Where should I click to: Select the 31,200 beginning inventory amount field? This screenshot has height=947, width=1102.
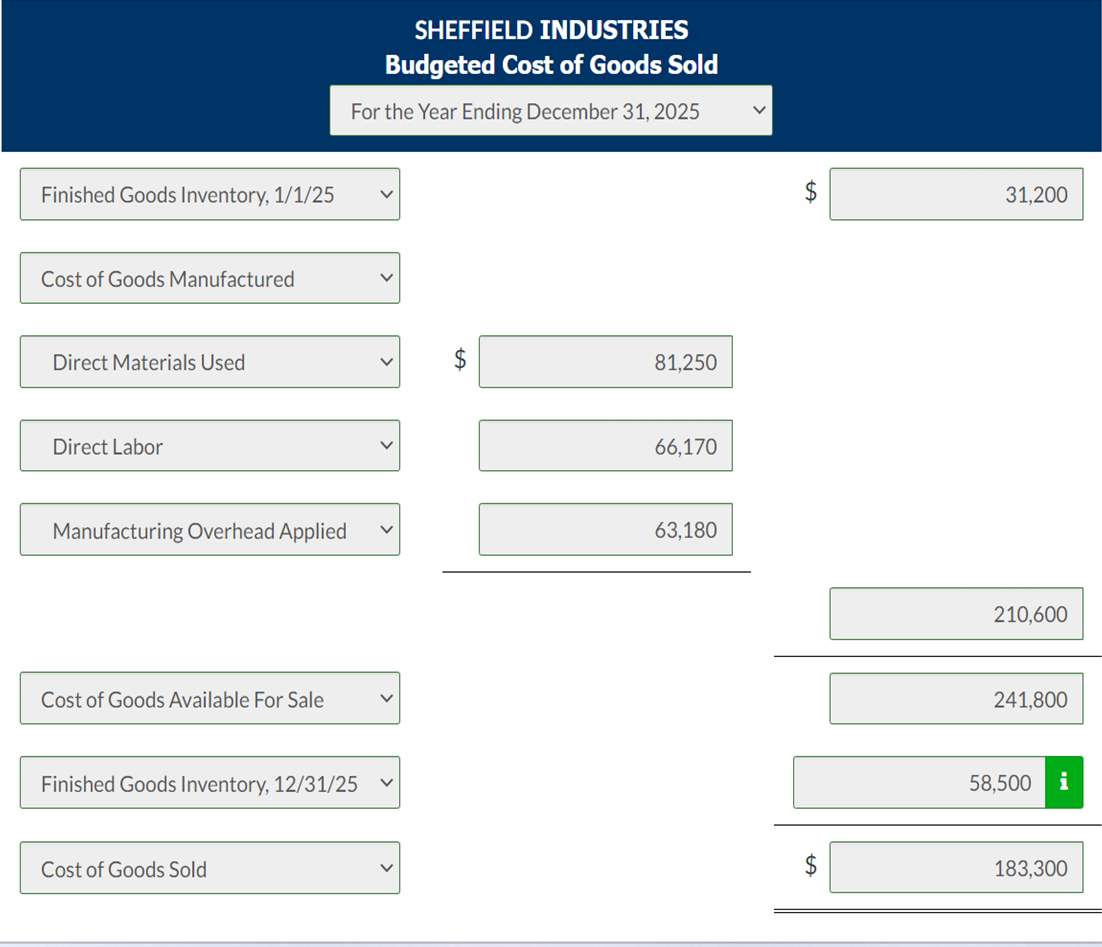pos(955,194)
